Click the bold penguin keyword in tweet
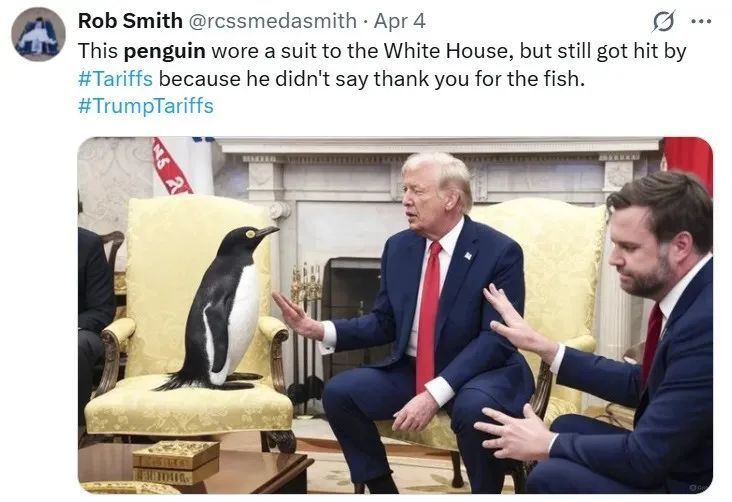 (x=164, y=51)
